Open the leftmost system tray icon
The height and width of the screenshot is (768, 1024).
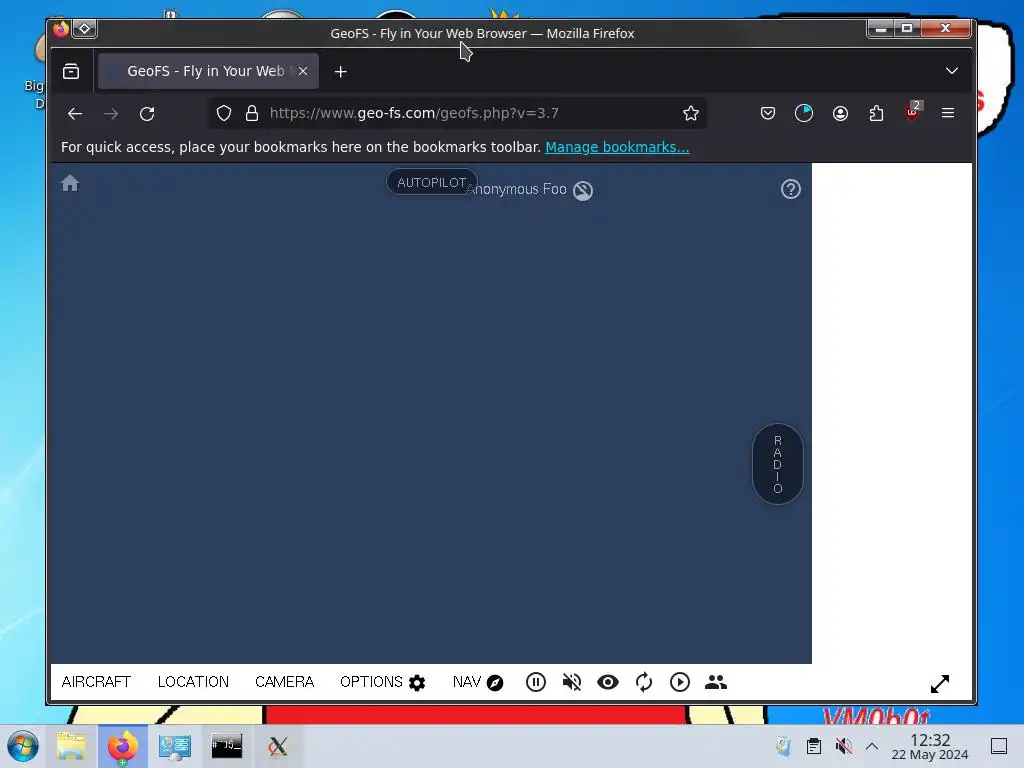783,746
